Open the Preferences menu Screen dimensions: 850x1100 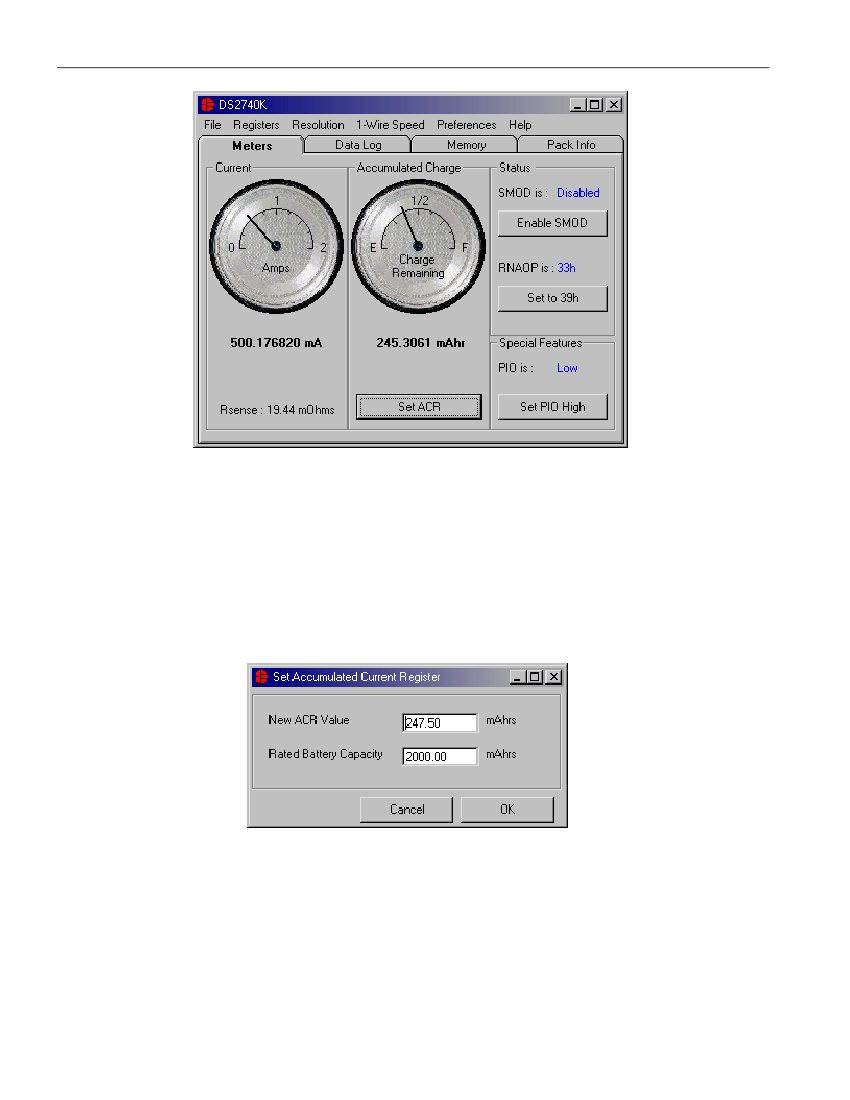pos(466,125)
